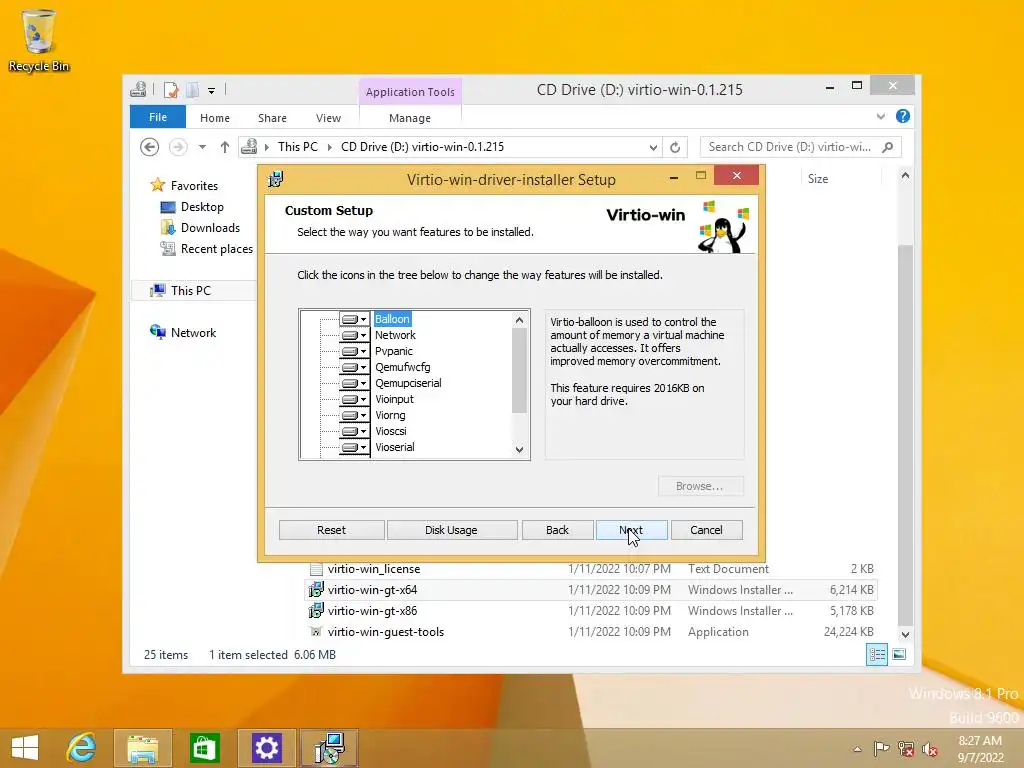Collapse the ribbon with the chevron
Viewport: 1024px width, 768px height.
881,116
